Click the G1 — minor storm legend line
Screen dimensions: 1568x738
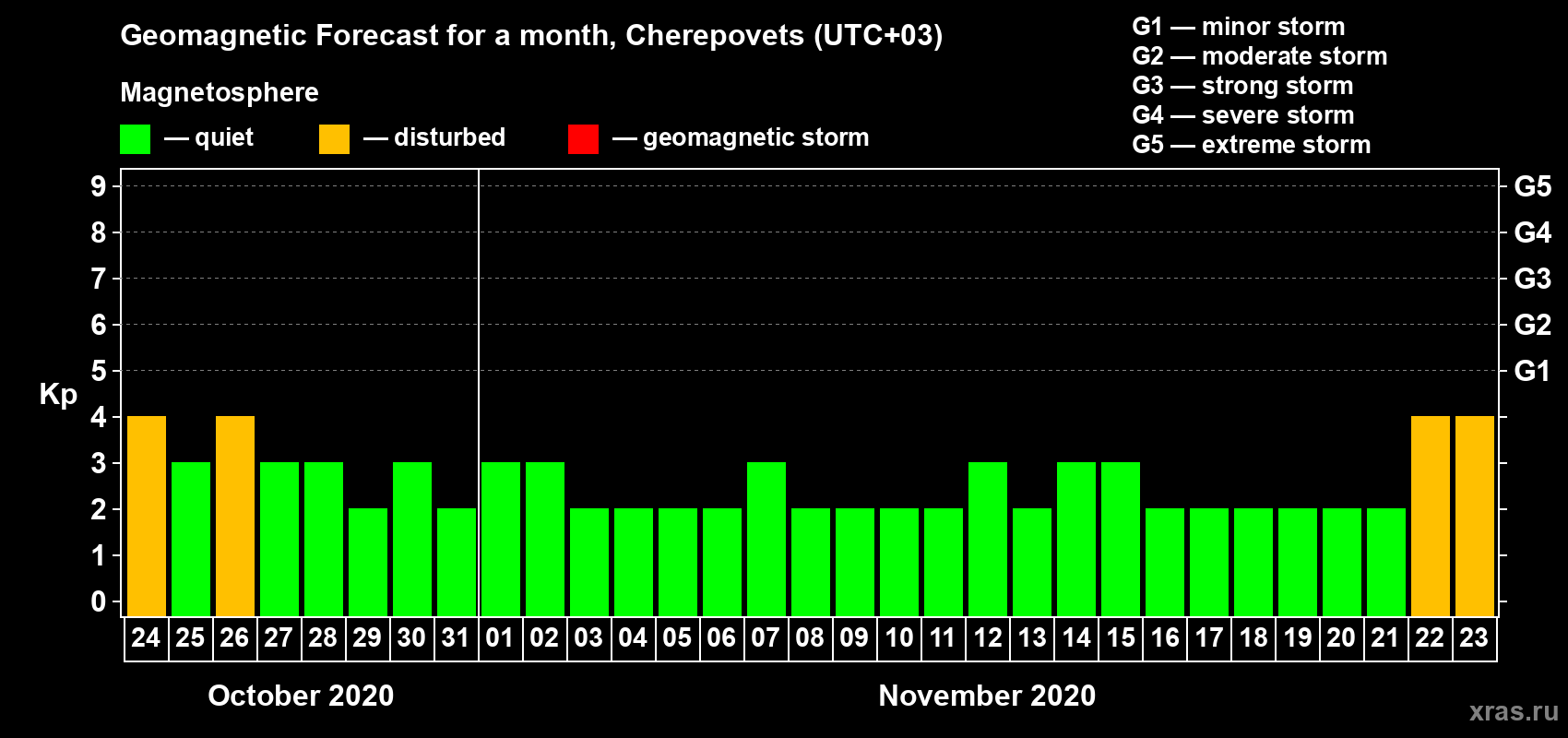tap(1239, 27)
